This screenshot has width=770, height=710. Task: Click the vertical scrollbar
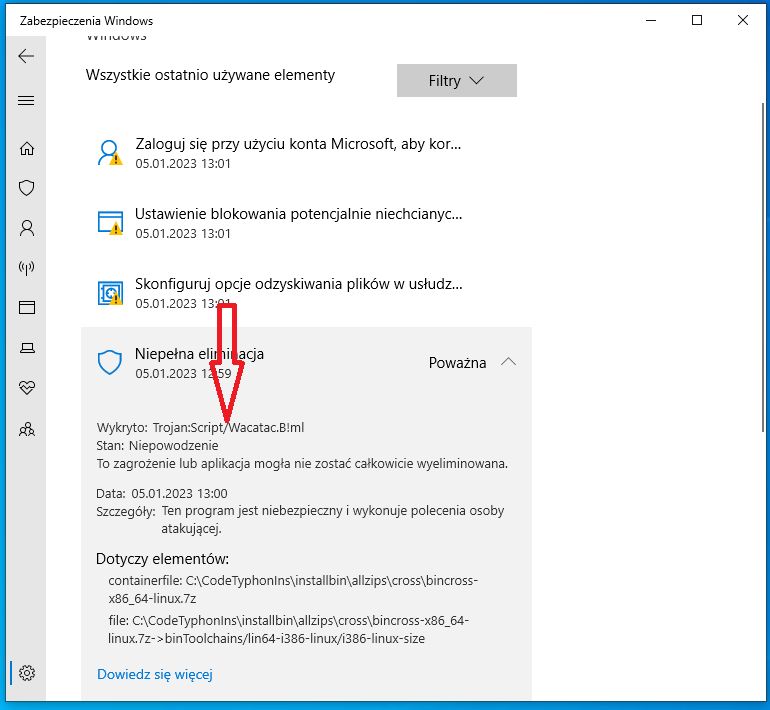pos(764,267)
